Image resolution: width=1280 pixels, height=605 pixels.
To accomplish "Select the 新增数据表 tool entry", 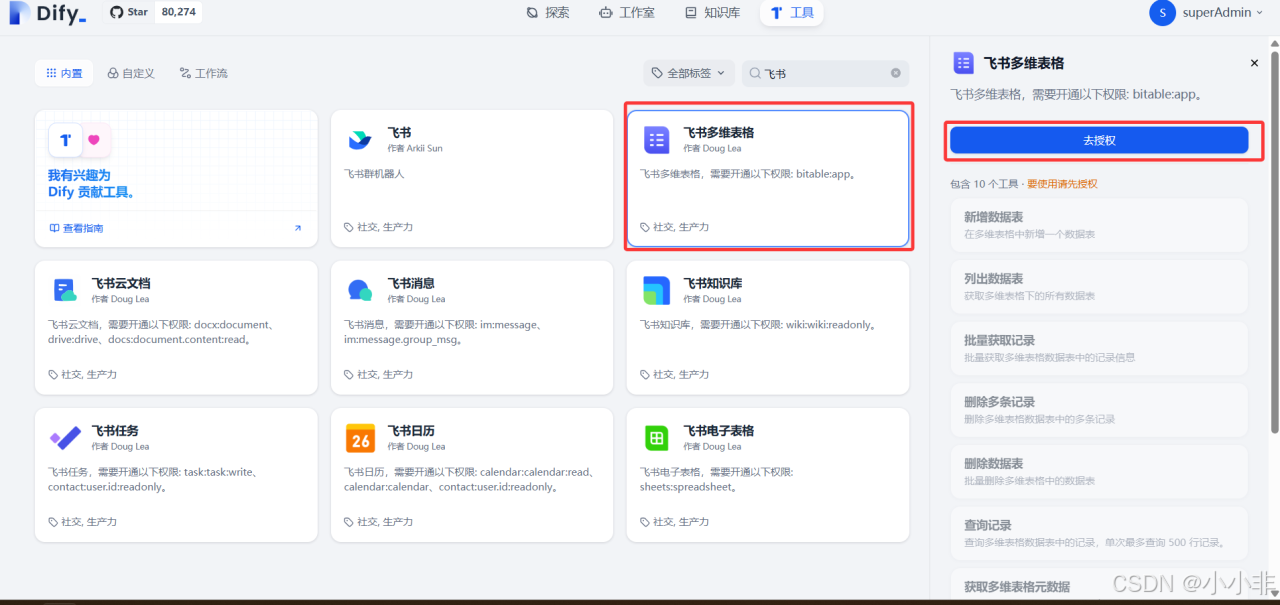I will [1099, 224].
